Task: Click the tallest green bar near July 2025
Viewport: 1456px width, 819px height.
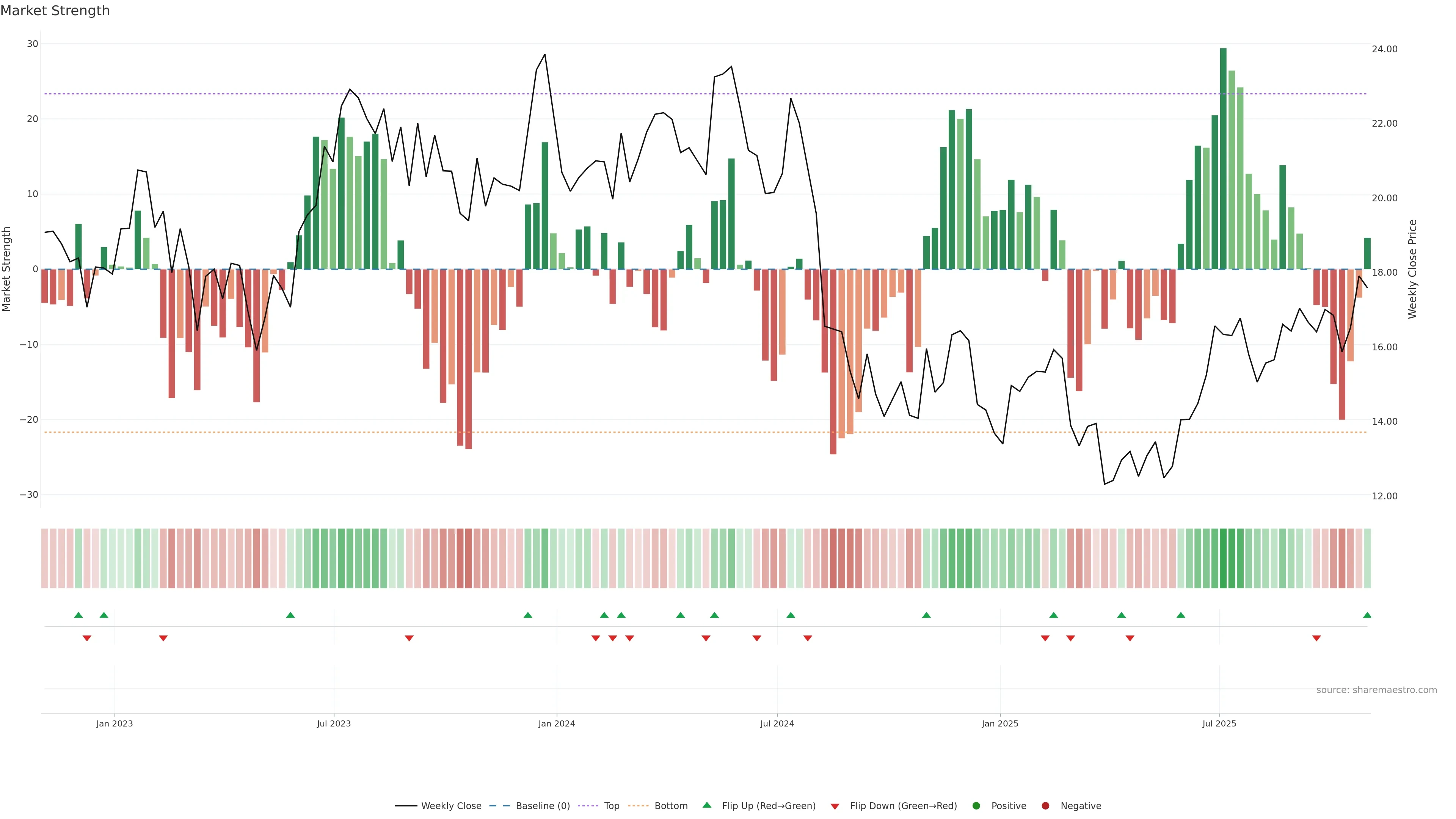Action: click(x=1223, y=158)
